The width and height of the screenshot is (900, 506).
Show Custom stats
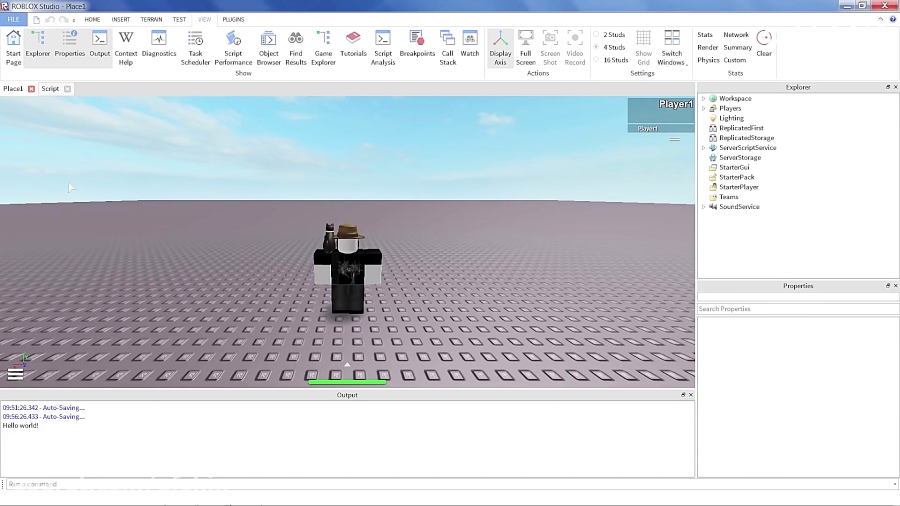[735, 60]
